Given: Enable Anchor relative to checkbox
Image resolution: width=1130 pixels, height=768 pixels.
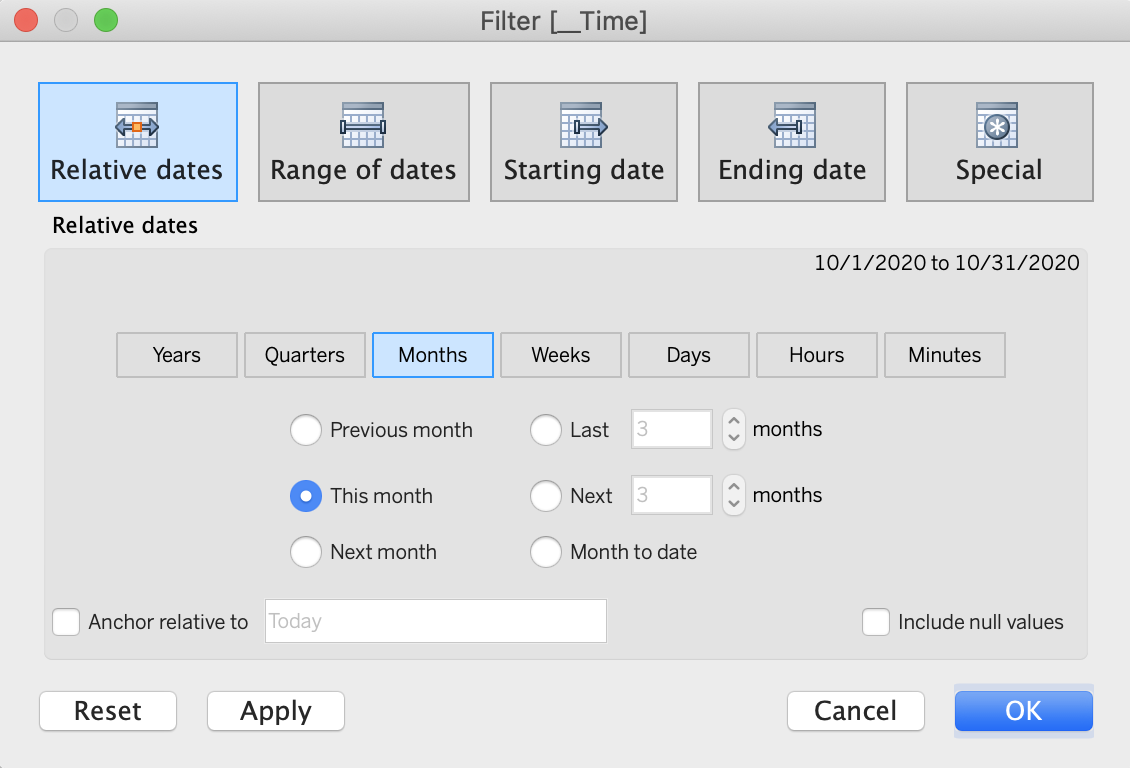Looking at the screenshot, I should pyautogui.click(x=66, y=622).
